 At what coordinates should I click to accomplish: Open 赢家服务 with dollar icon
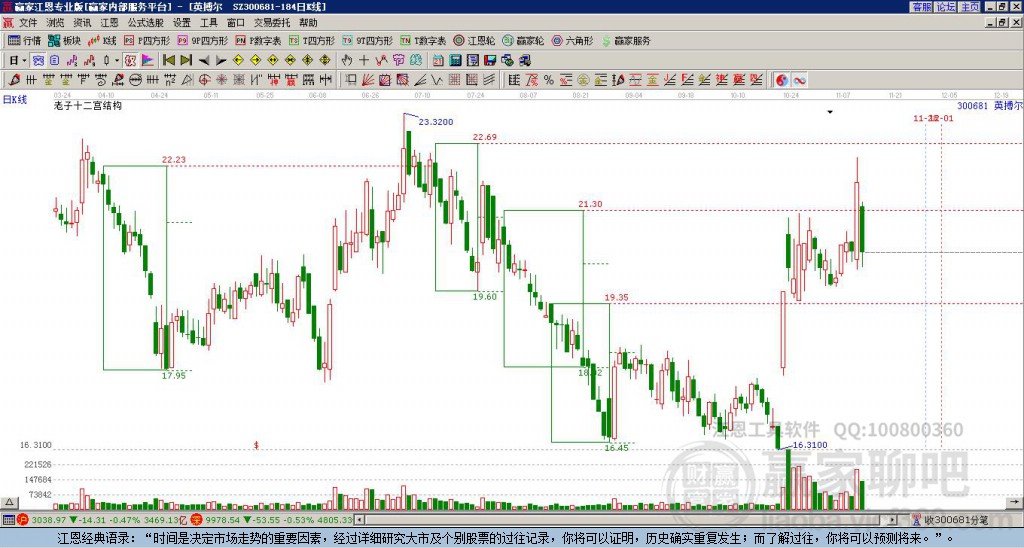pyautogui.click(x=626, y=40)
